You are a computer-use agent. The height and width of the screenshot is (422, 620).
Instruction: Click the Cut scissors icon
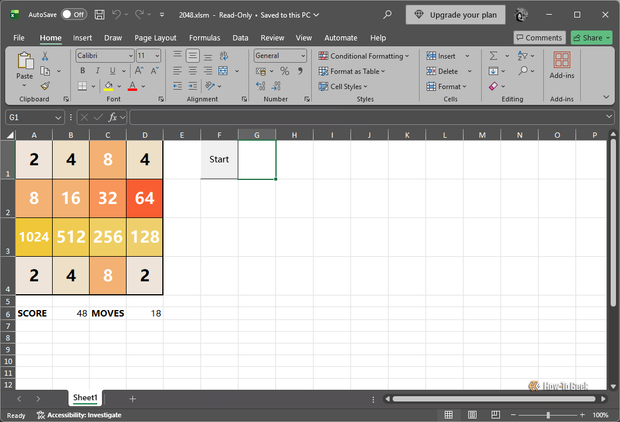click(x=45, y=56)
